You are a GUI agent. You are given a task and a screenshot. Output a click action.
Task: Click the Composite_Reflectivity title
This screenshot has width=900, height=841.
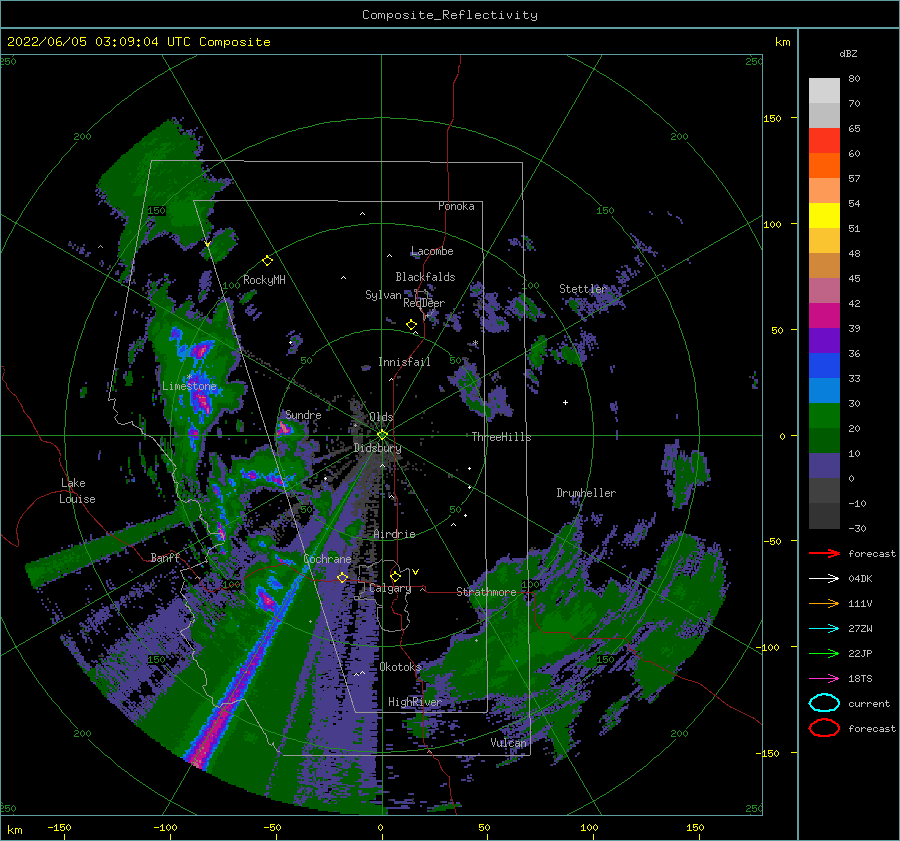click(x=450, y=15)
